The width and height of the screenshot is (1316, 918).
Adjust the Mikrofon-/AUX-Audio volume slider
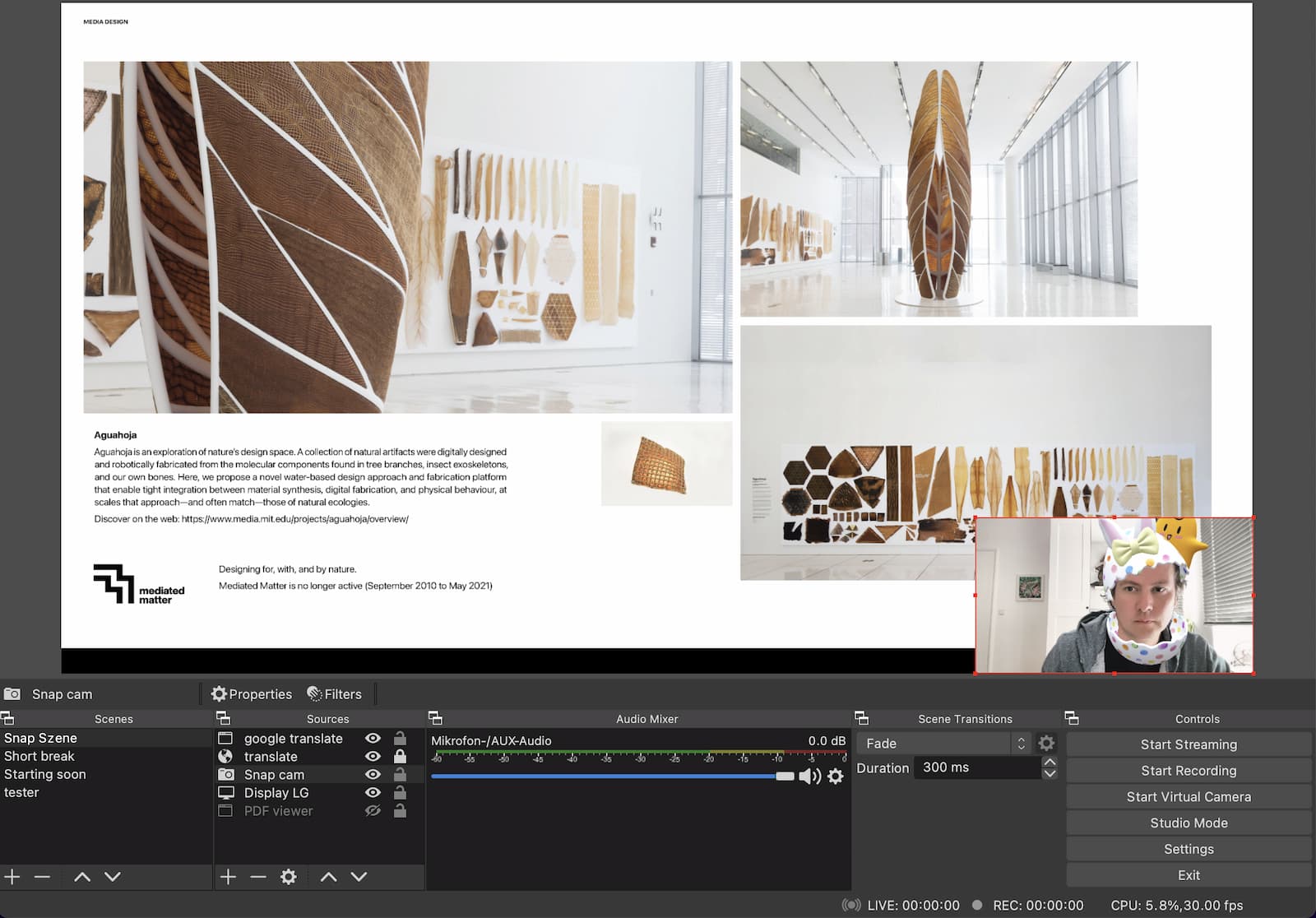[612, 776]
